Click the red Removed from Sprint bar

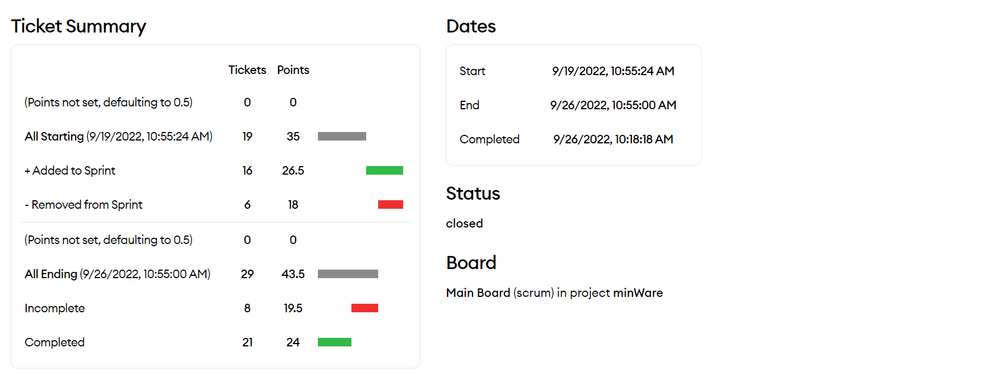point(391,205)
